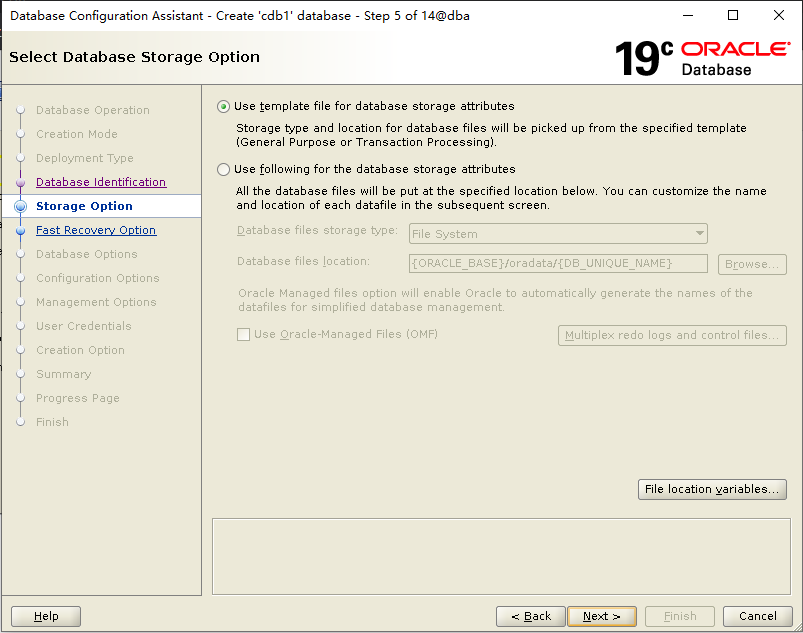Screen dimensions: 803x633
Task: Click Management Options step label
Action: pyautogui.click(x=96, y=303)
